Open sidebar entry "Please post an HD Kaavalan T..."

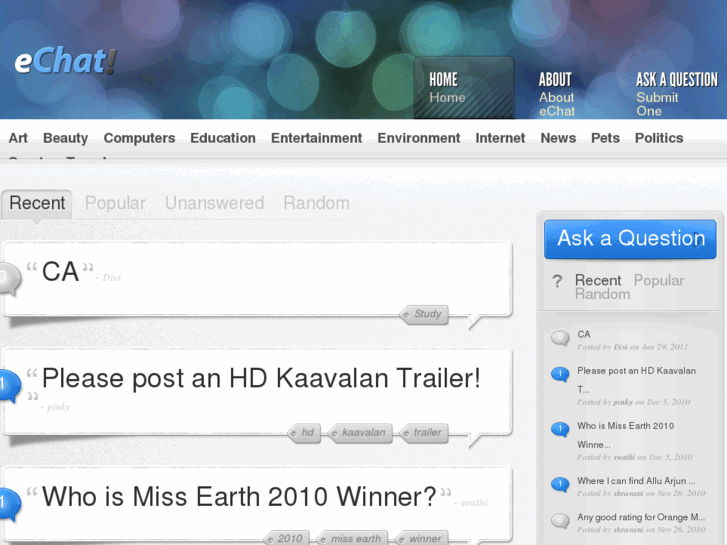coord(636,380)
